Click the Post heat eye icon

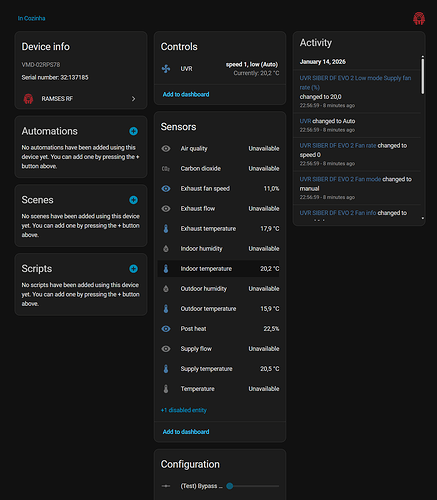(x=166, y=329)
